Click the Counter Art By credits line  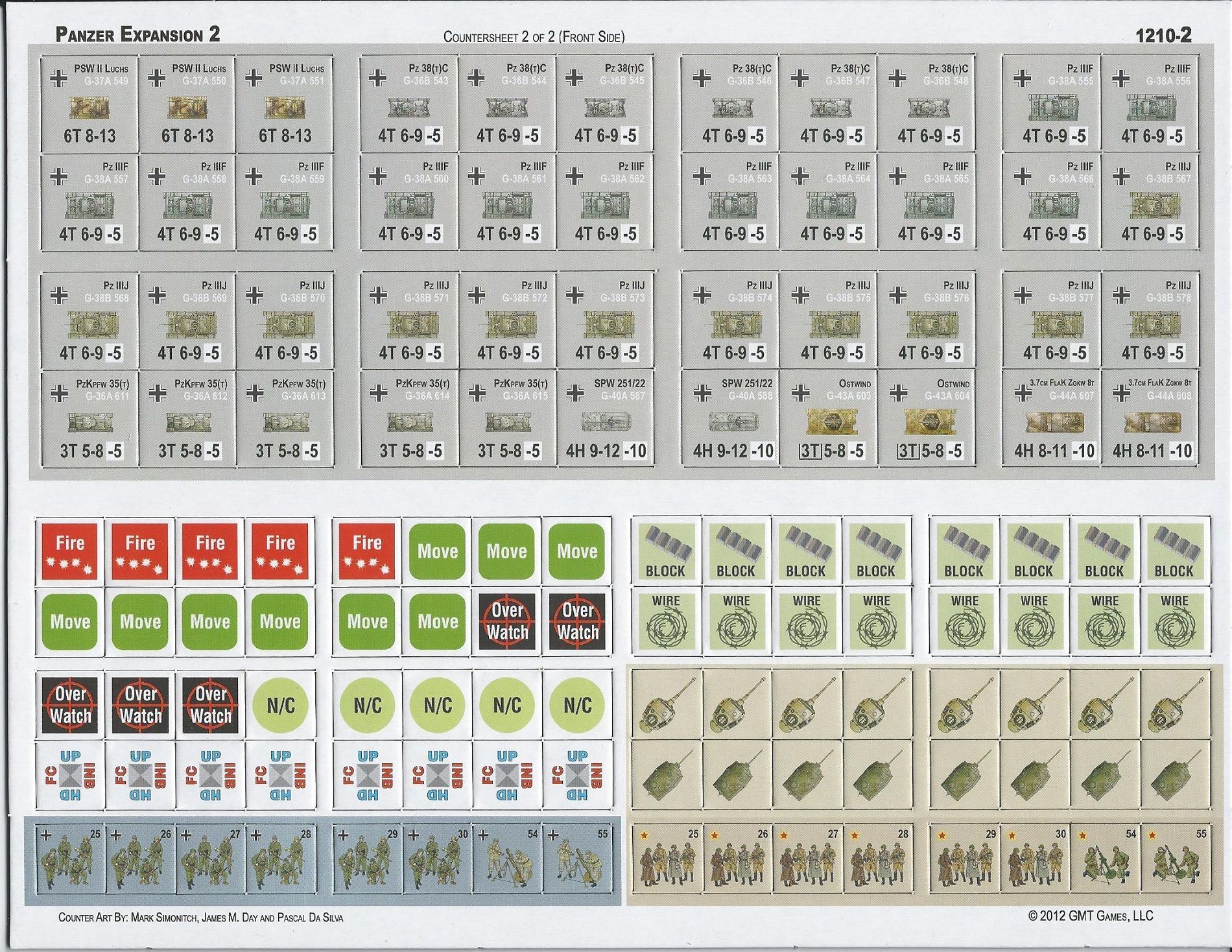(x=200, y=918)
